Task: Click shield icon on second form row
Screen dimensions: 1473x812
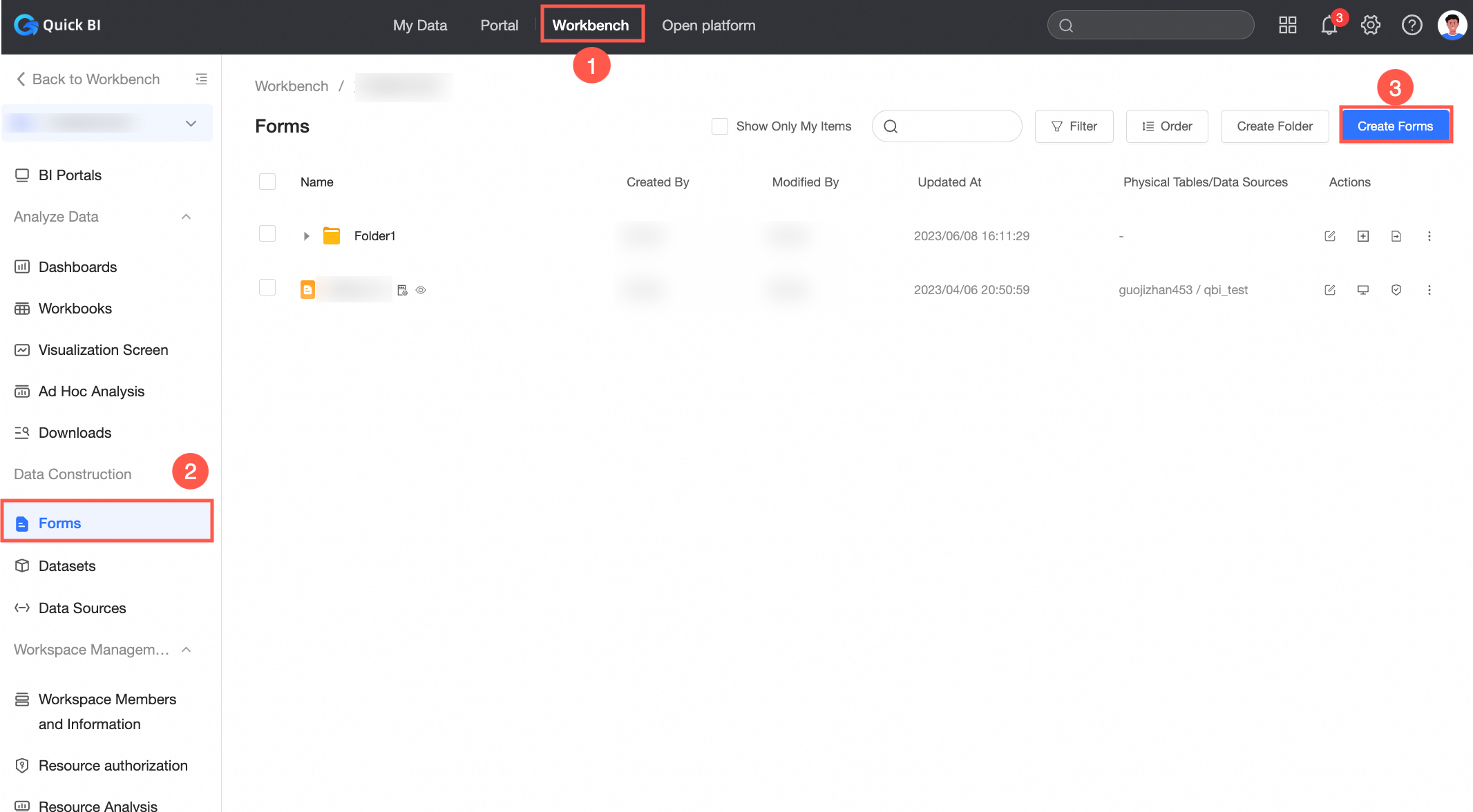Action: click(1396, 290)
